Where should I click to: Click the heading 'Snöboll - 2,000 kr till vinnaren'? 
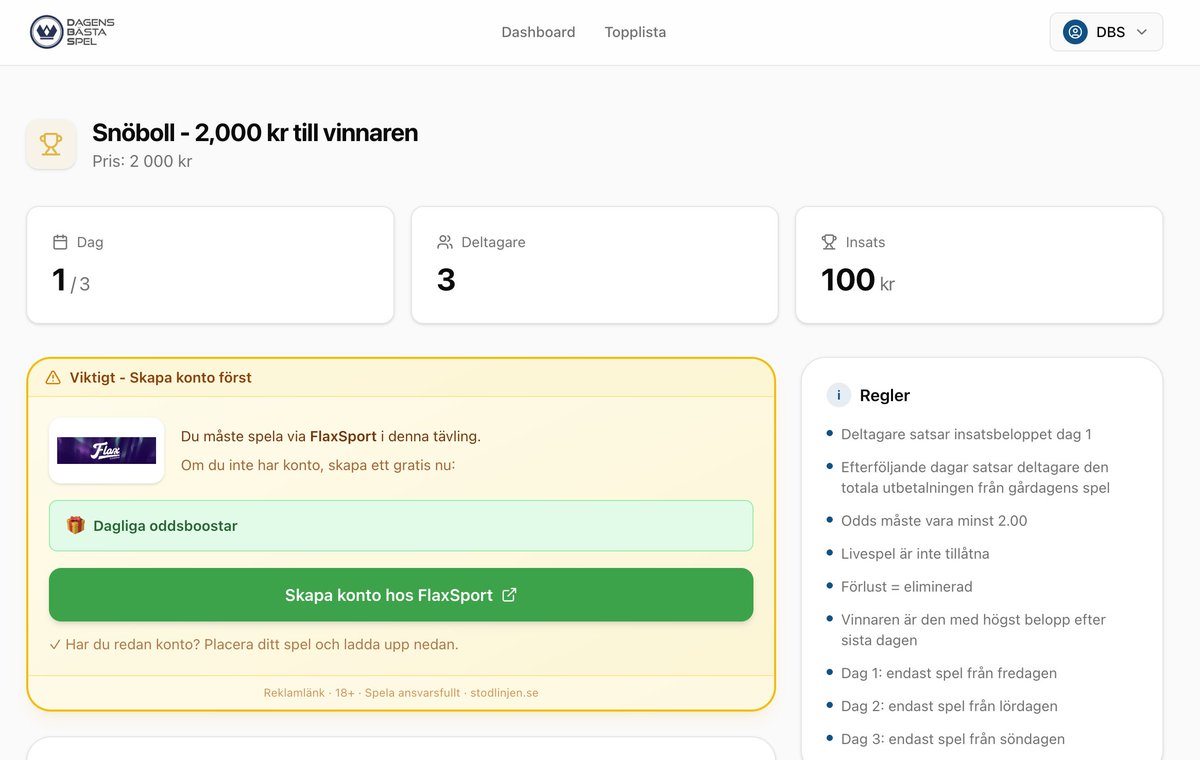coord(255,132)
